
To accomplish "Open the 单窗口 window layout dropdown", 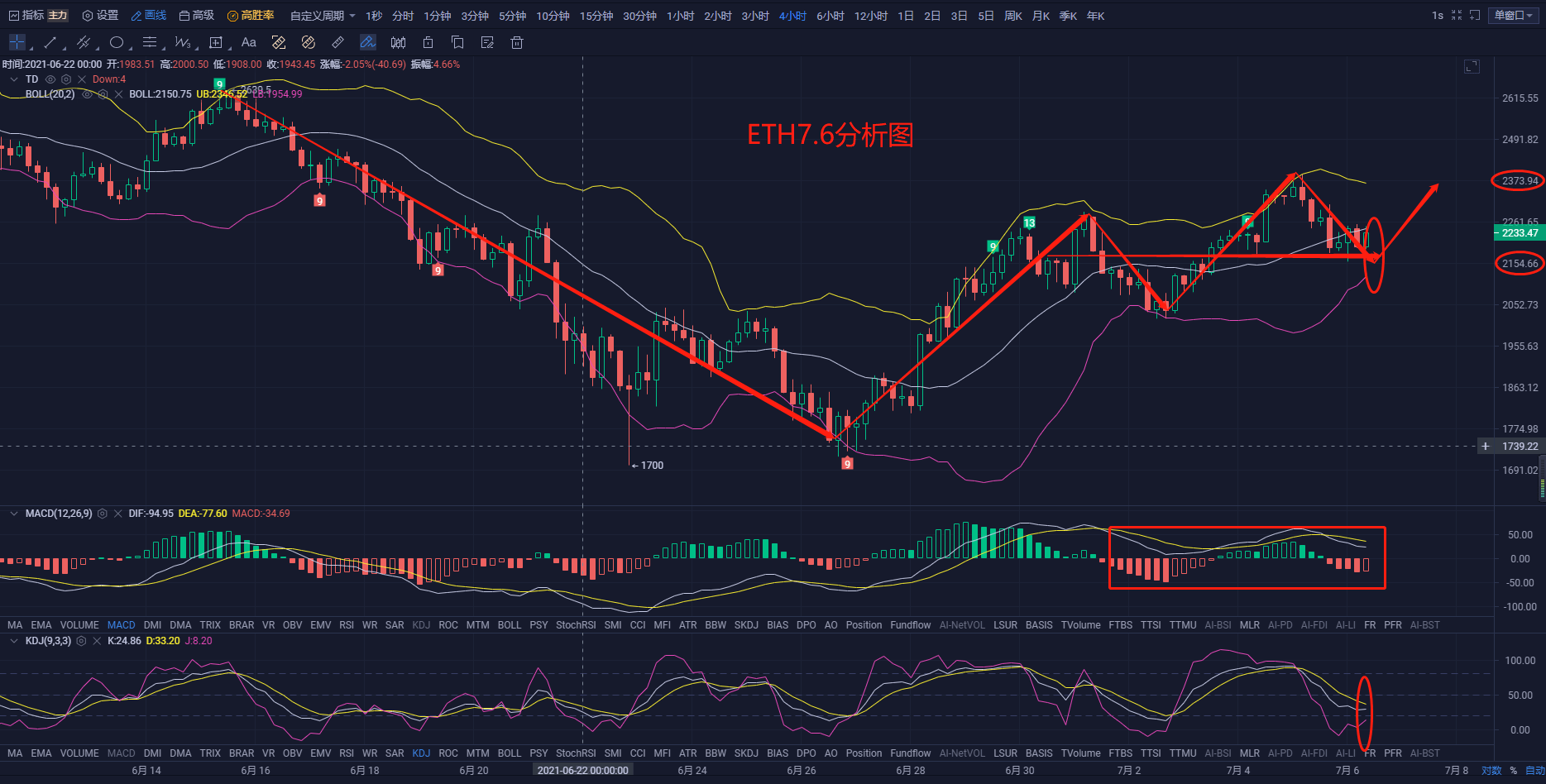I will tap(1514, 16).
